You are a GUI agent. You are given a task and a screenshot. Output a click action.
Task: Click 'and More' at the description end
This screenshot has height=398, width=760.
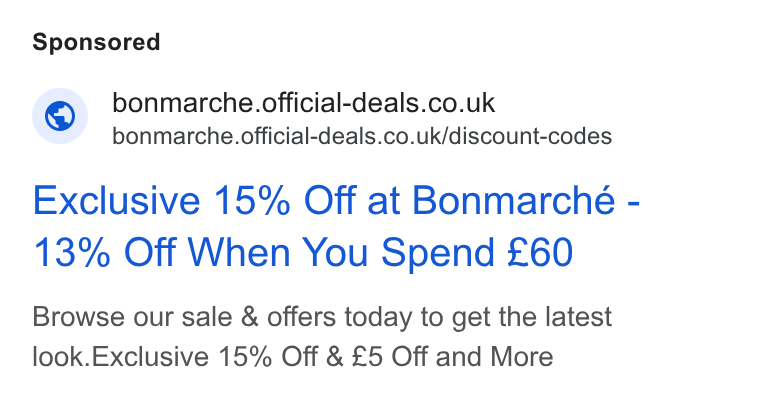(x=494, y=357)
